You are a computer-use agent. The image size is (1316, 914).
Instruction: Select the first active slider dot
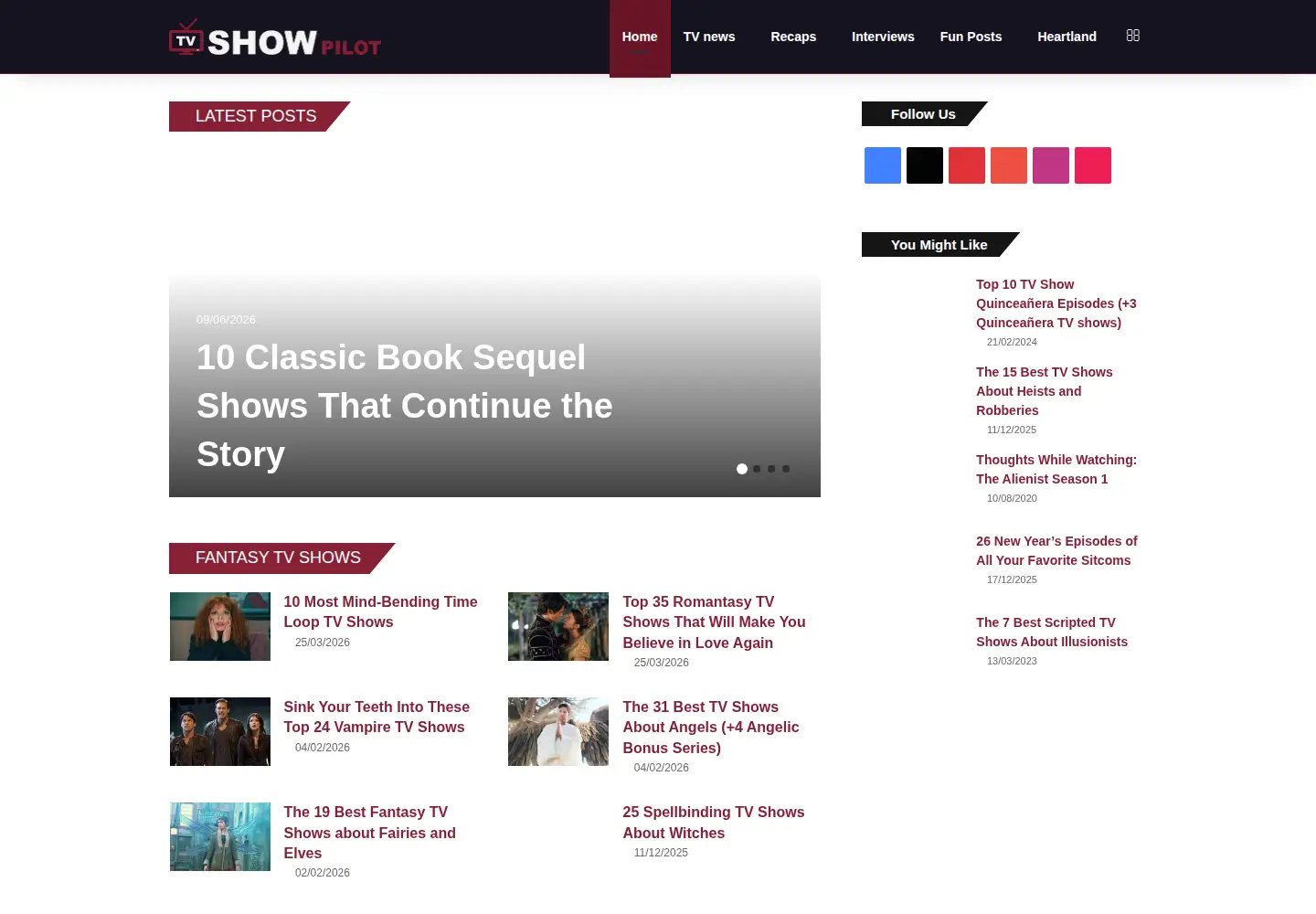pyautogui.click(x=742, y=469)
